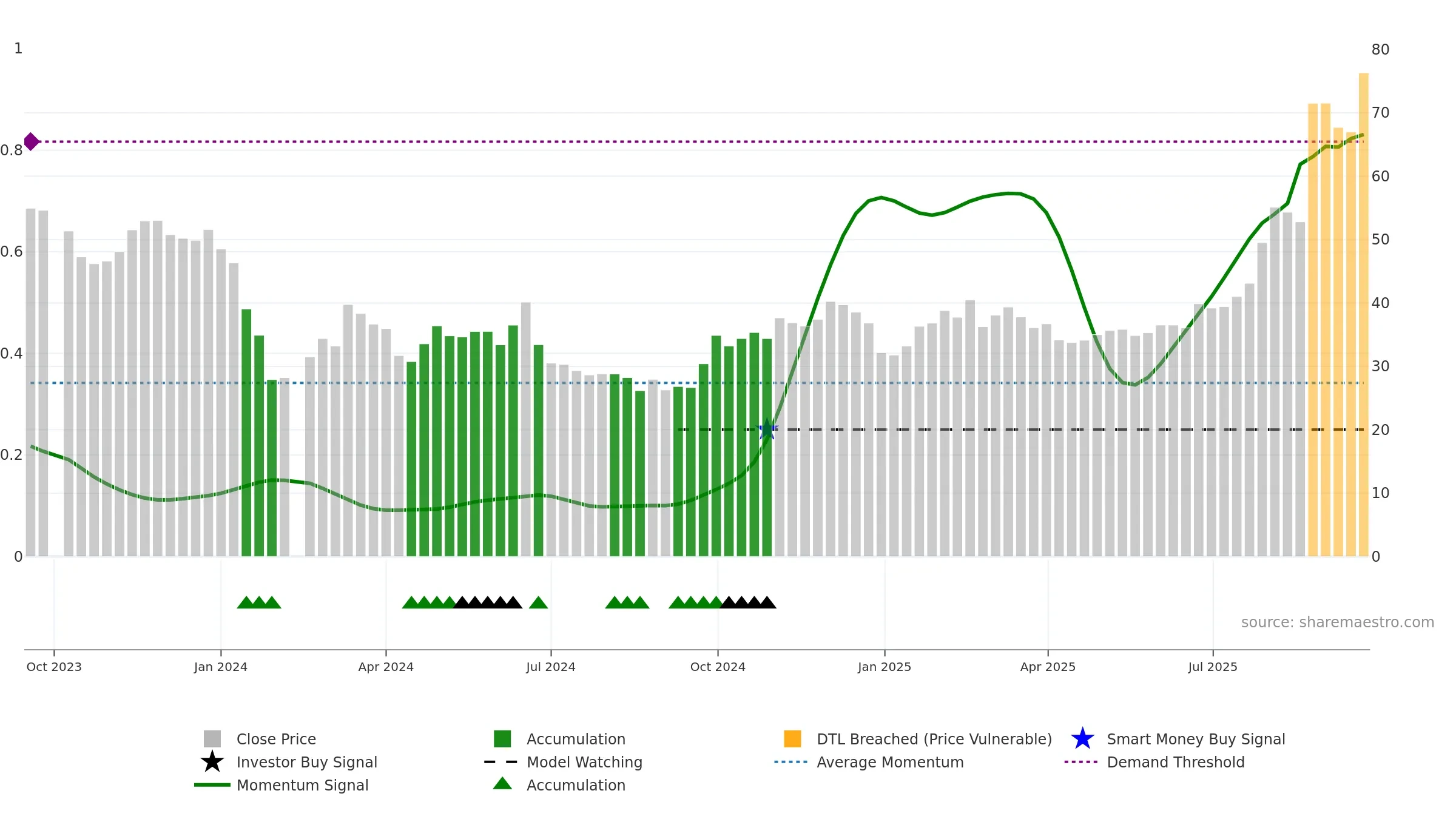
Task: Click the blue dotted Average Momentum line sample
Action: point(791,762)
